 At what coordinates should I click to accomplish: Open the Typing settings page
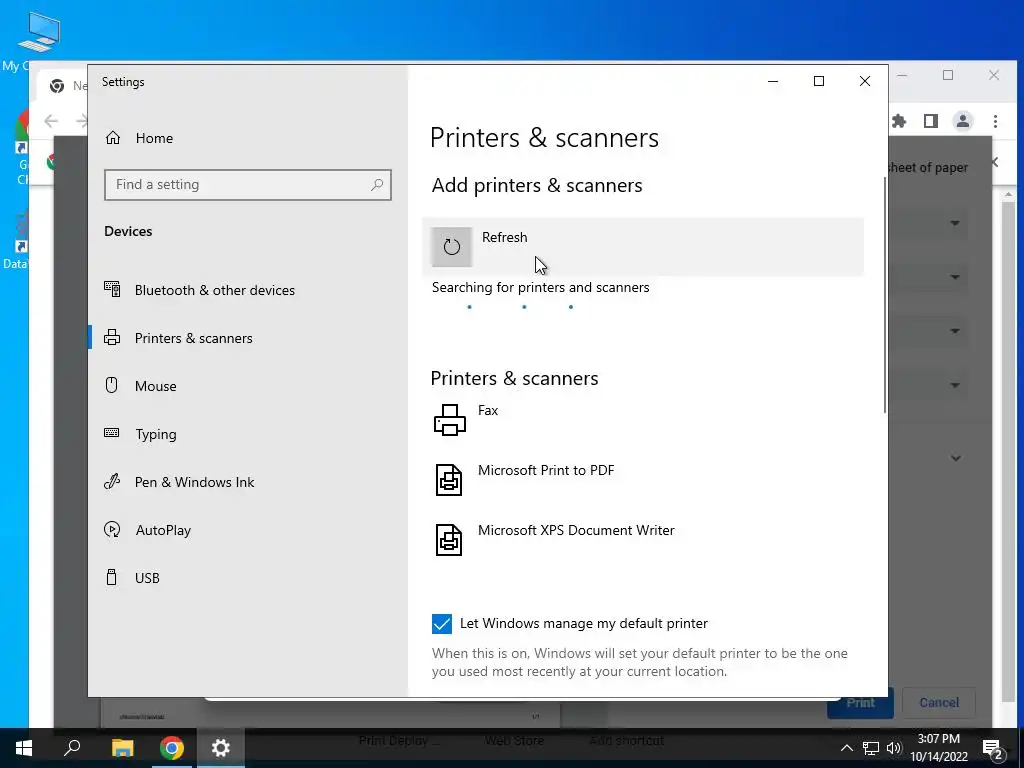click(x=155, y=434)
